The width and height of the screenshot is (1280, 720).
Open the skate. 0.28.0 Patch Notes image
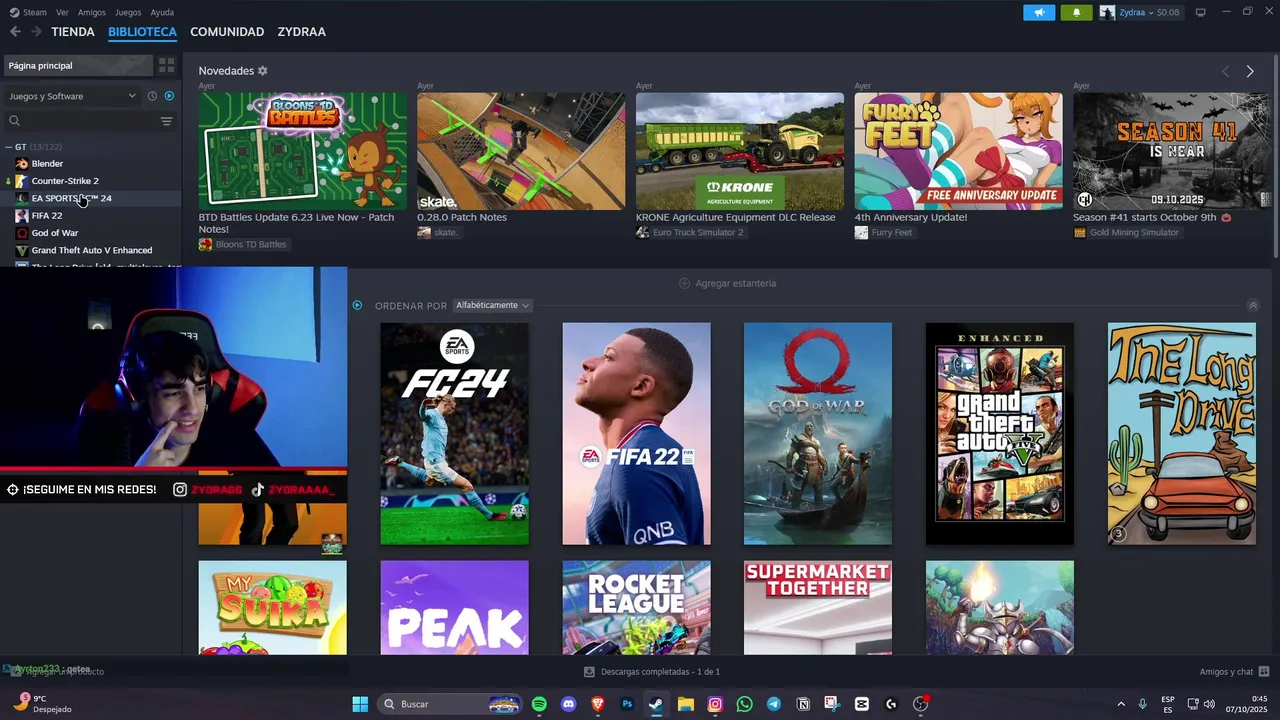(x=521, y=151)
